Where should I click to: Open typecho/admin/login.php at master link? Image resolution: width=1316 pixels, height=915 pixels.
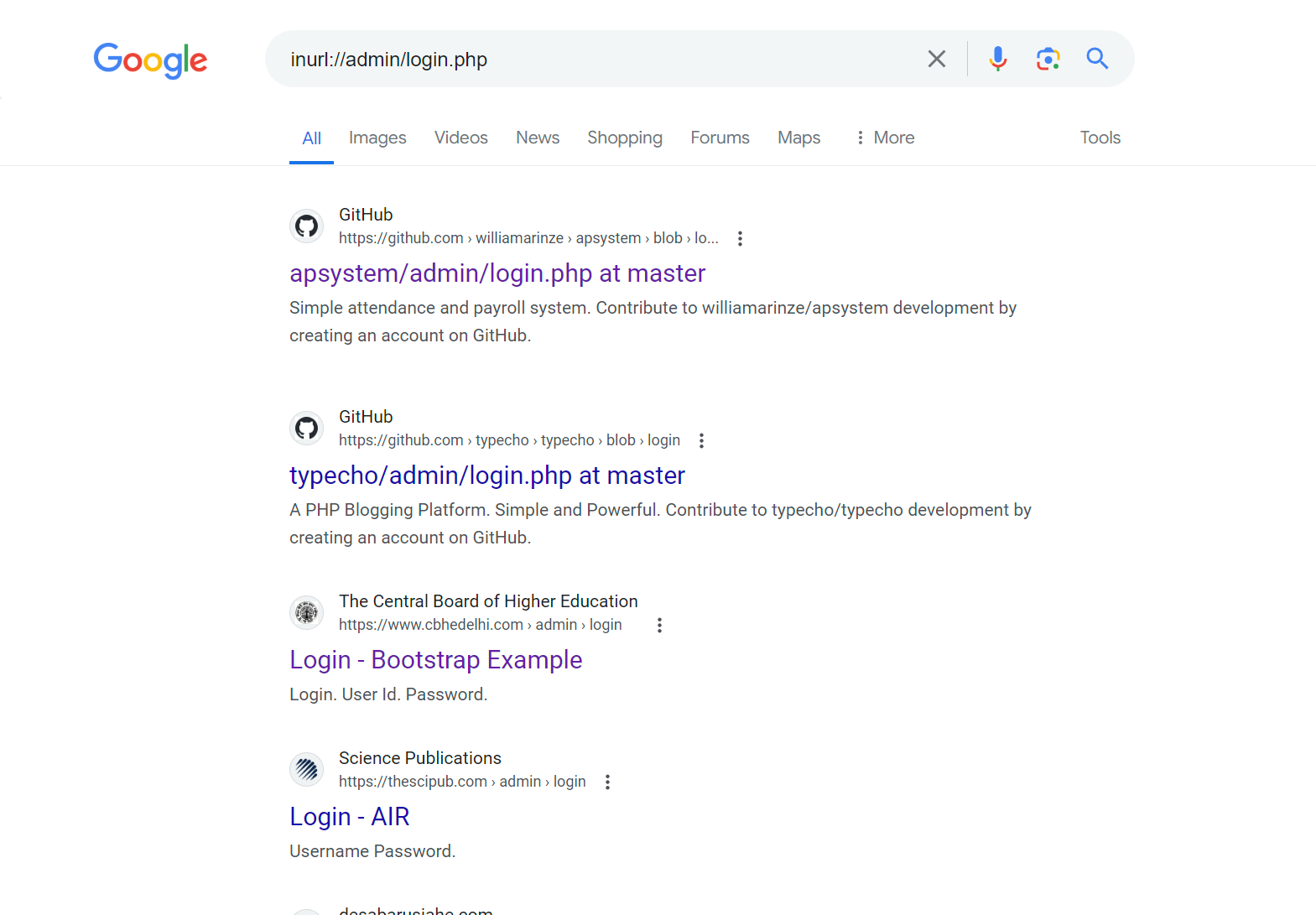click(x=487, y=476)
